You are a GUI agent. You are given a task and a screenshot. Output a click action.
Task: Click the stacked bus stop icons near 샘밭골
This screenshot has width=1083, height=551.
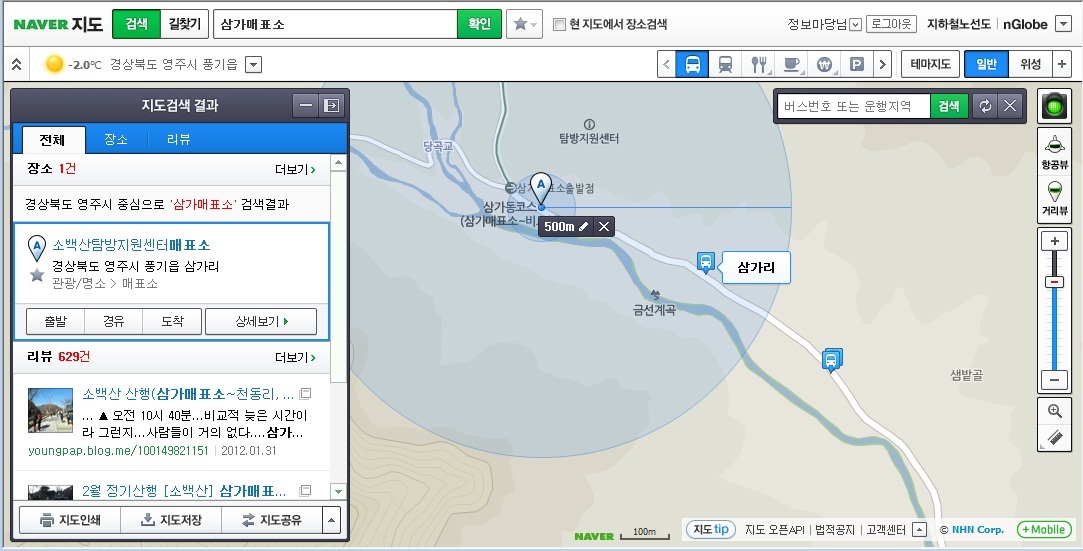click(832, 360)
